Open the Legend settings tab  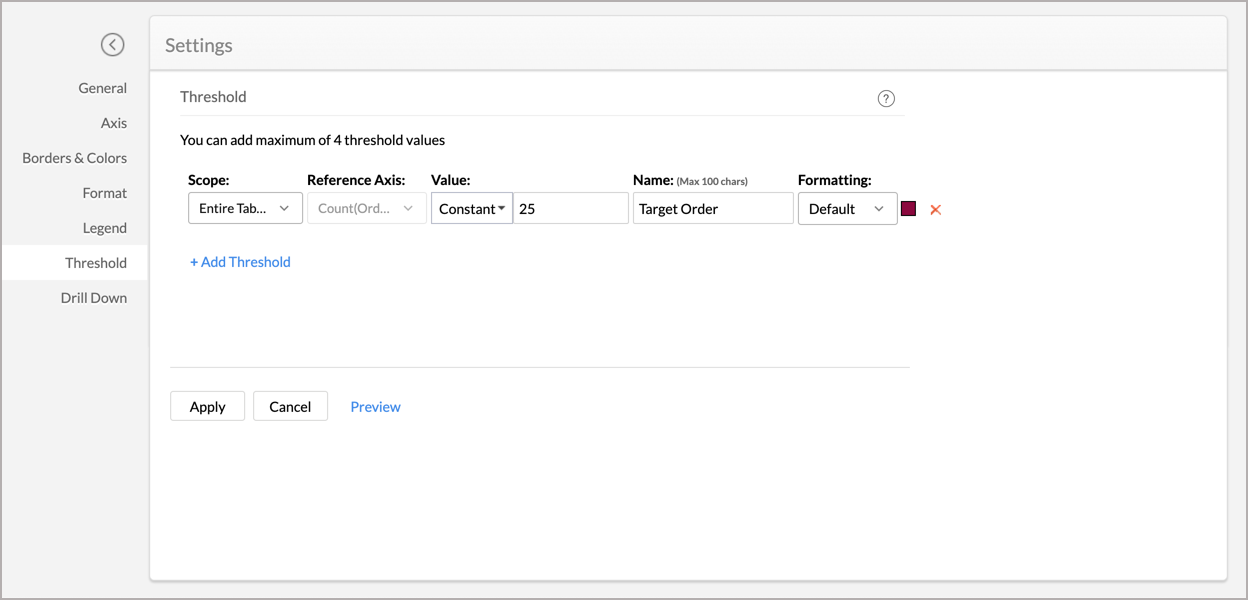pos(104,228)
